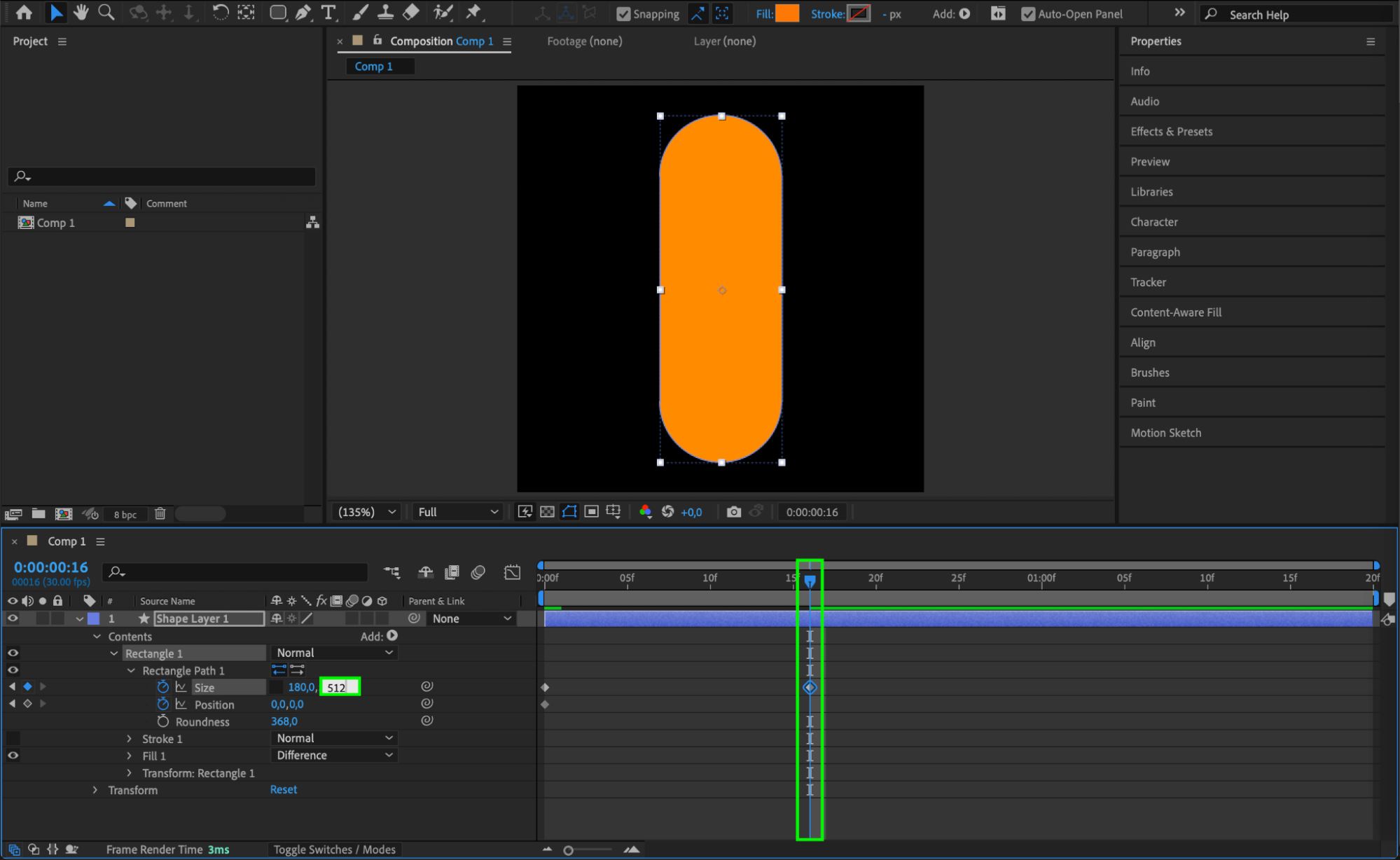
Task: Select the Zoom tool in toolbar
Action: click(106, 13)
